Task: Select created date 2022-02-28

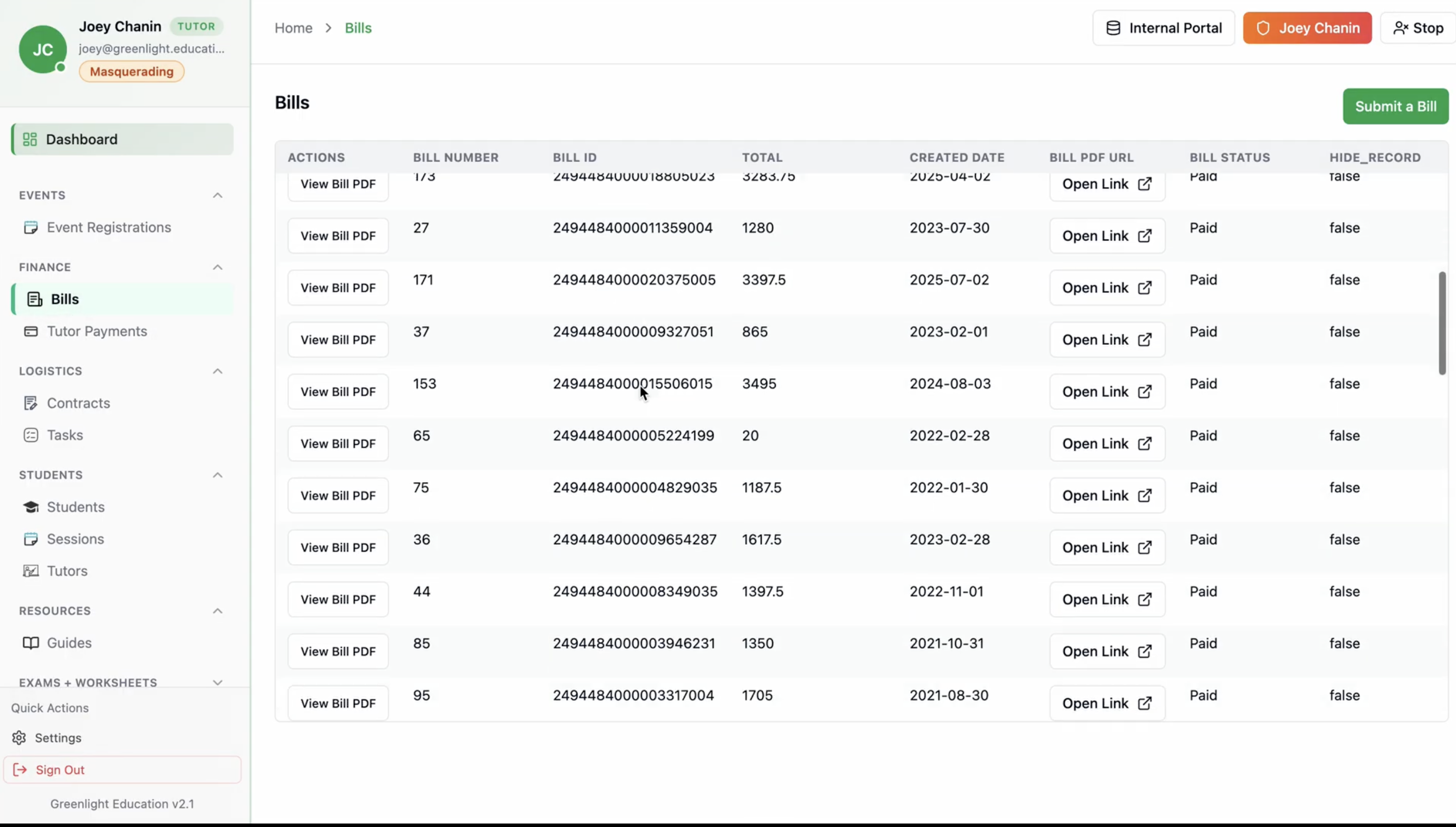Action: [x=950, y=436]
